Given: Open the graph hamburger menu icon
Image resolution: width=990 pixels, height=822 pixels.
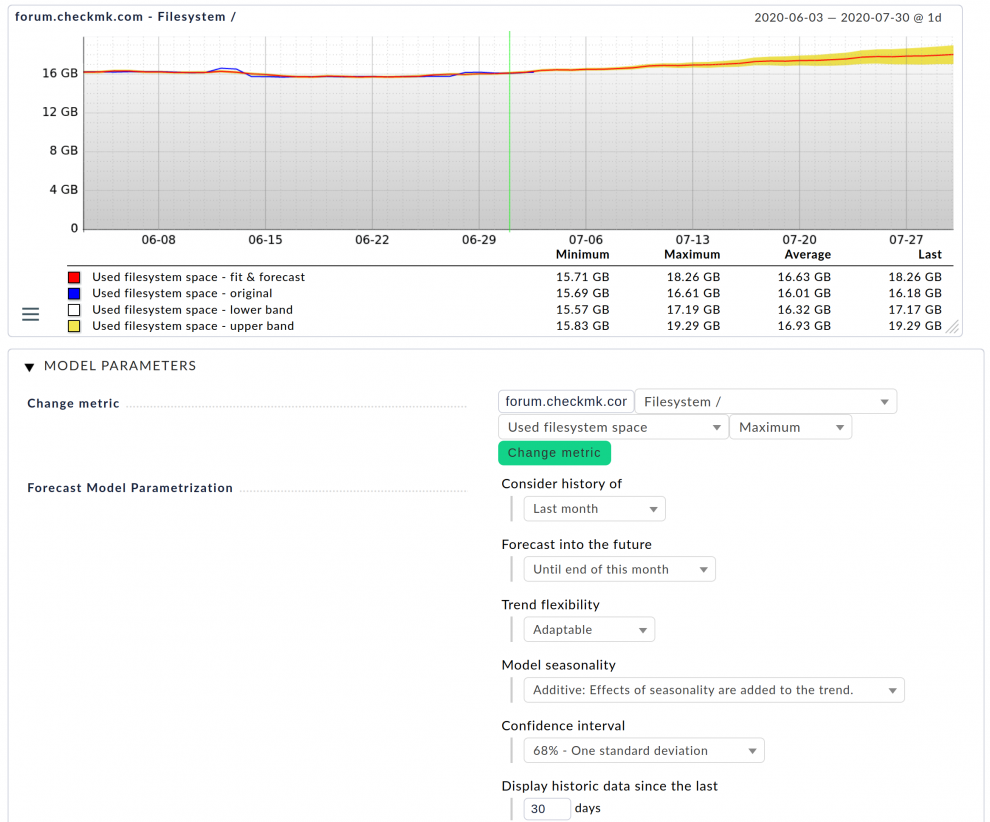Looking at the screenshot, I should [30, 314].
